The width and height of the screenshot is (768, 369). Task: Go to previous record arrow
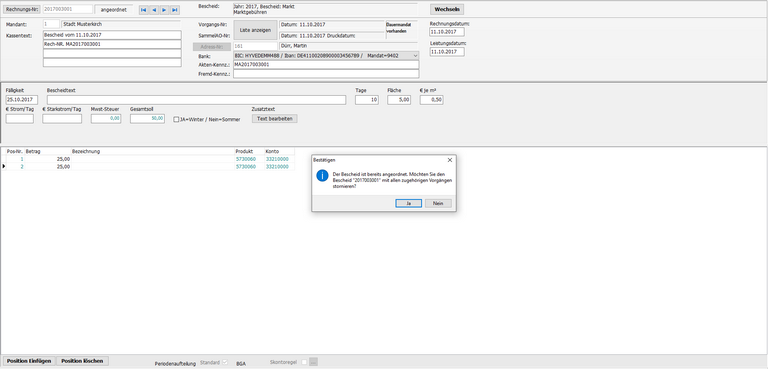[x=154, y=10]
